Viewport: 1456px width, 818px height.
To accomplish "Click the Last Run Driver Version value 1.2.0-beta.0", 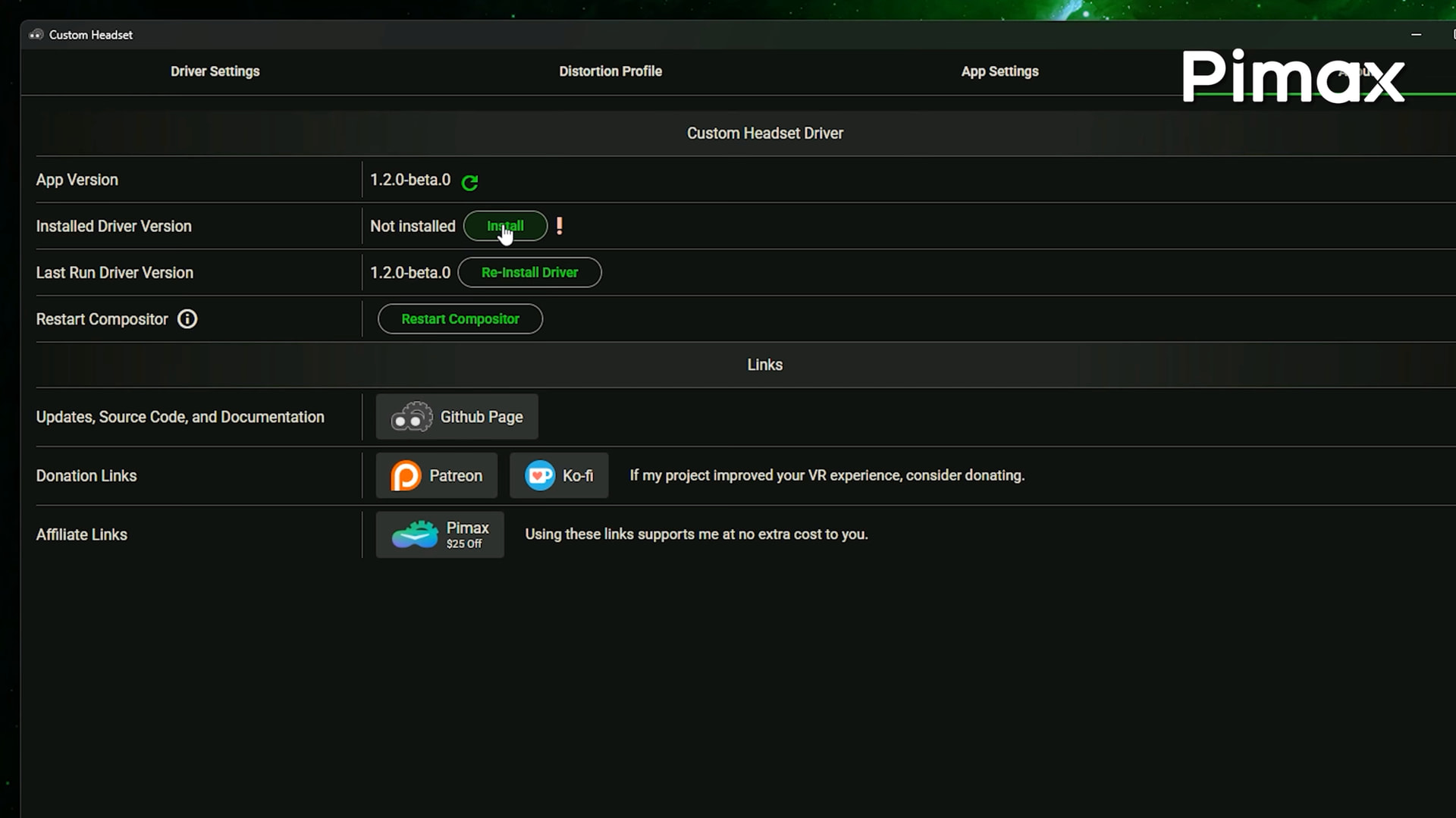I will coord(410,272).
